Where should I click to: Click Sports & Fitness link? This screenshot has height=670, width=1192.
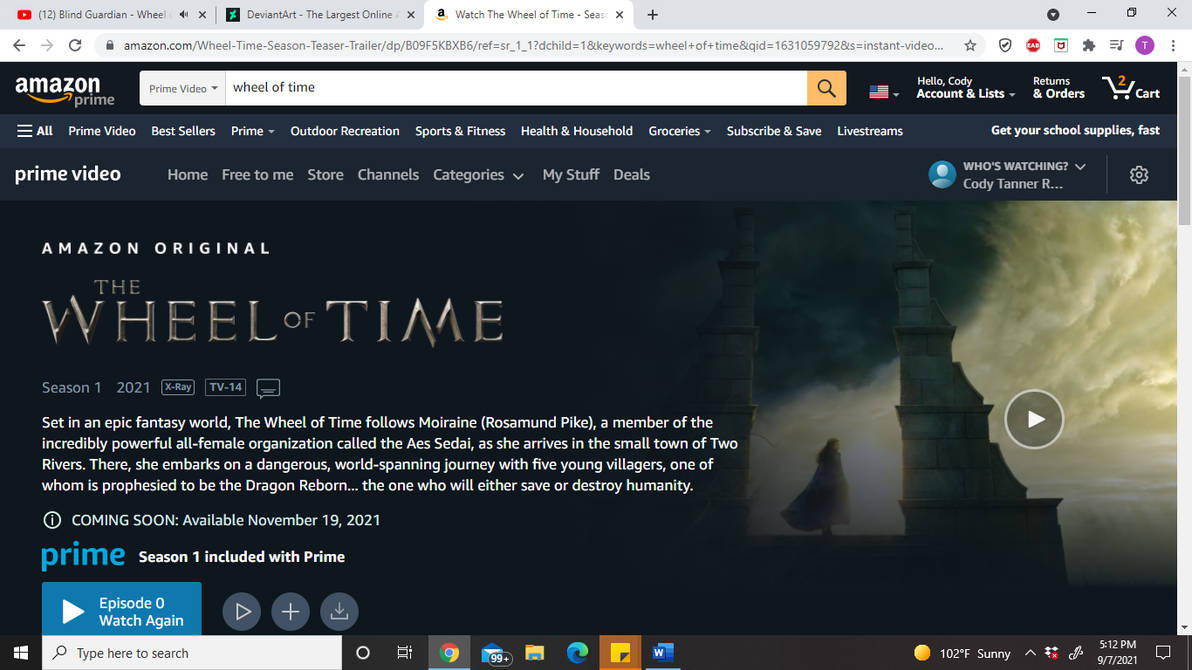(460, 131)
